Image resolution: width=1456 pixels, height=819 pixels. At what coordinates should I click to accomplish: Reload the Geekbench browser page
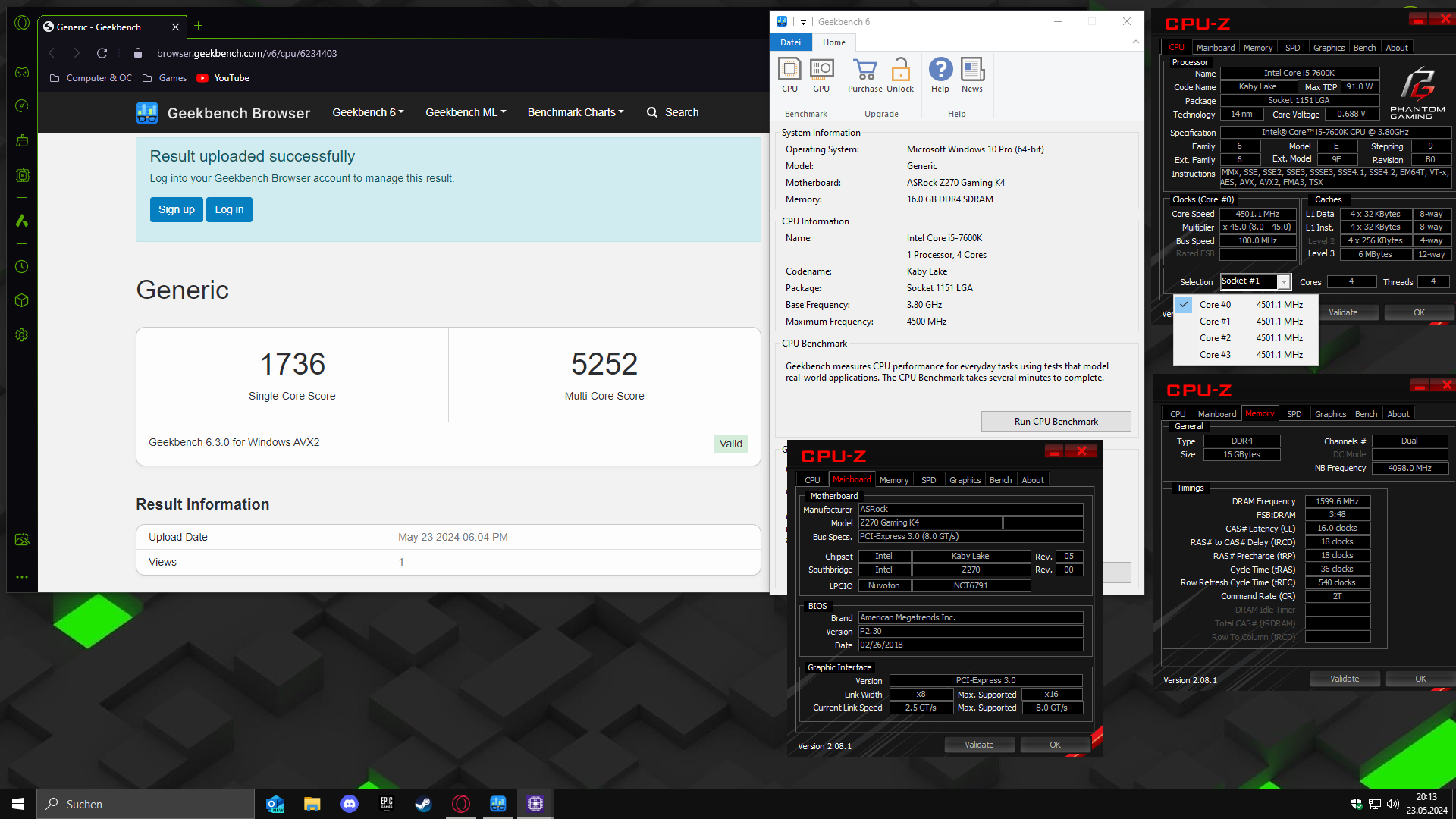(102, 53)
